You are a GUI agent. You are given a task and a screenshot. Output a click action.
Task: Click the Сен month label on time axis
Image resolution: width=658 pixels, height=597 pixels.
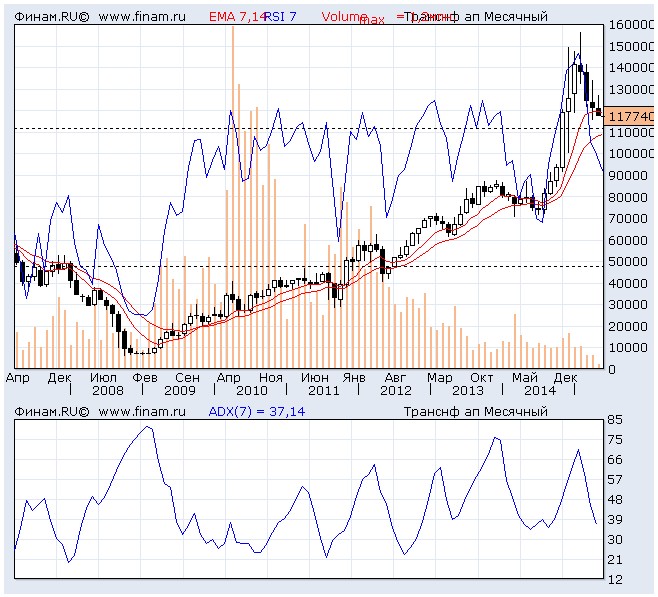(188, 378)
